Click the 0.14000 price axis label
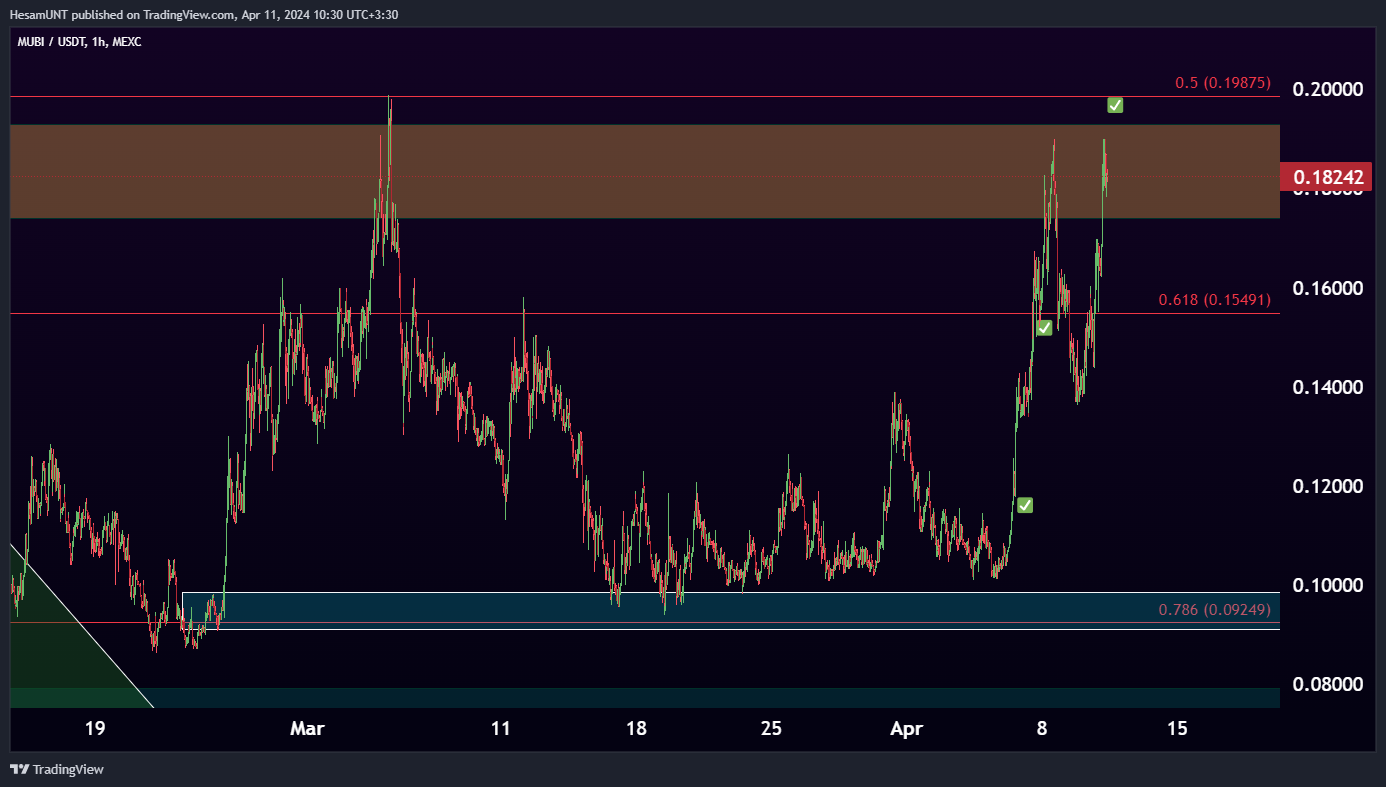The height and width of the screenshot is (787, 1386). [1328, 387]
